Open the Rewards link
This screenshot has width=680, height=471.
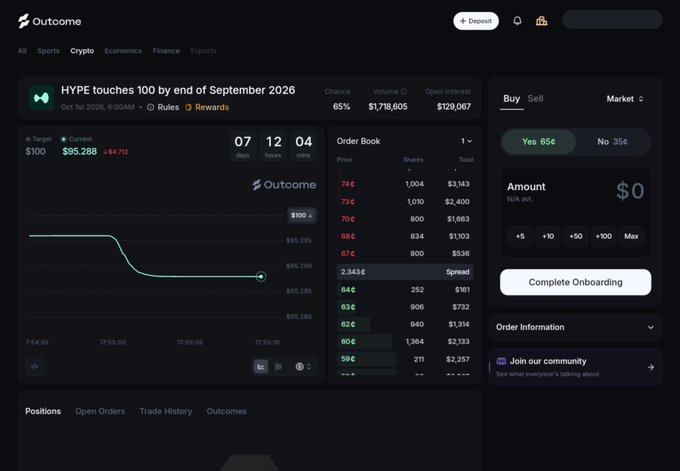pyautogui.click(x=207, y=107)
